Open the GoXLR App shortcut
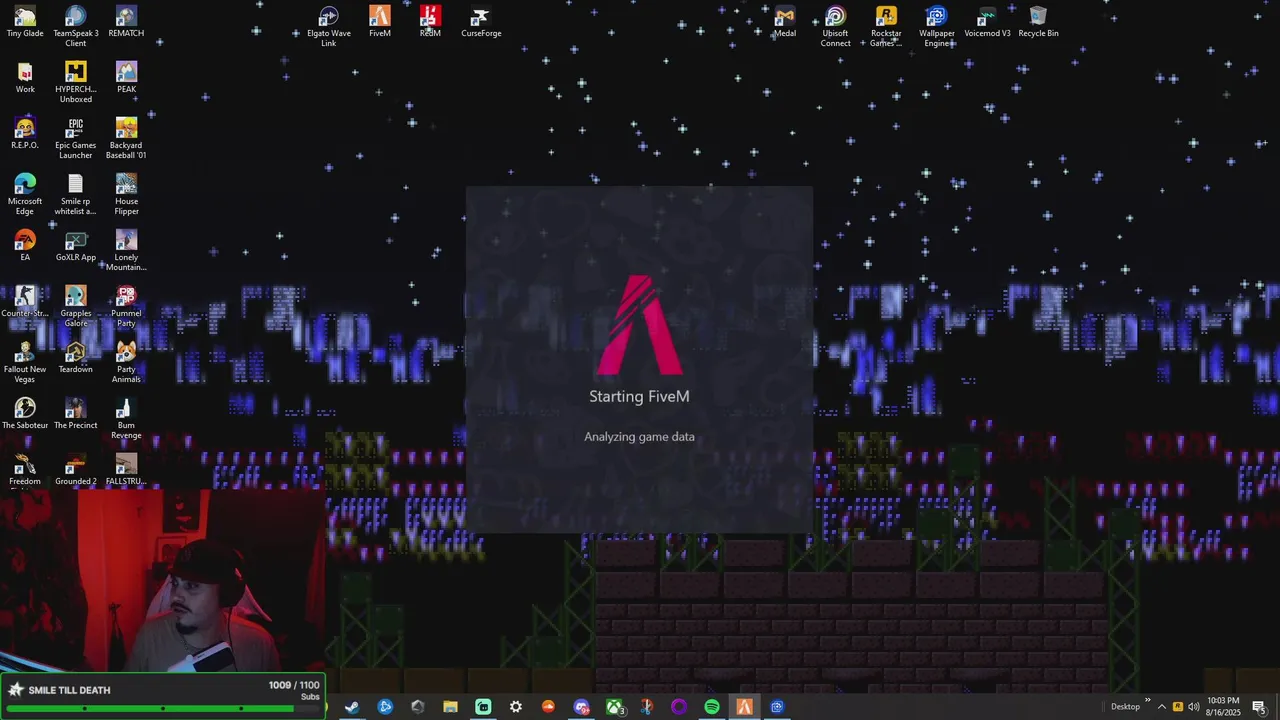This screenshot has height=720, width=1280. (x=75, y=246)
